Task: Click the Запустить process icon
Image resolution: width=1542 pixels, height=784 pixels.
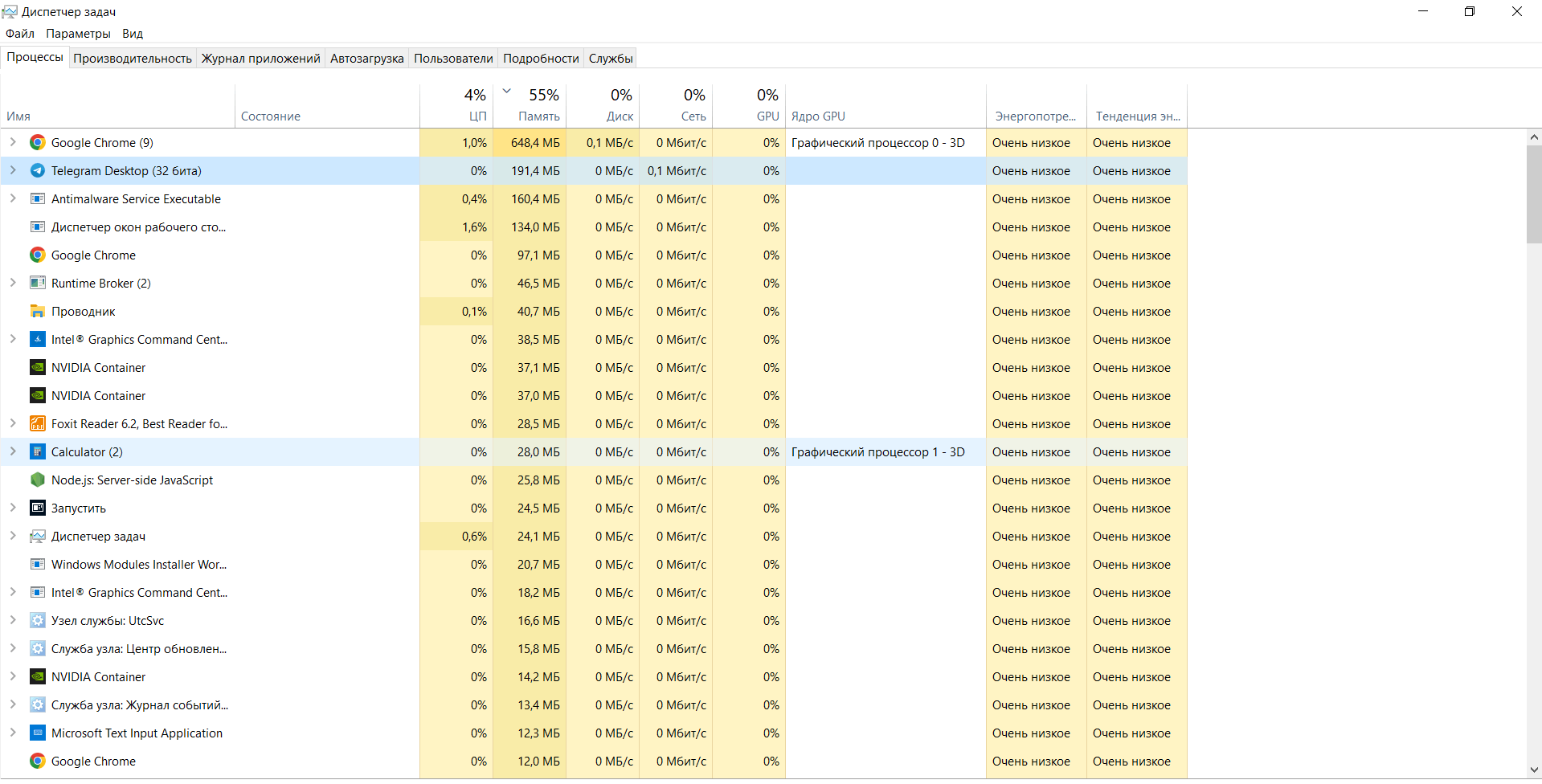Action: click(x=37, y=508)
